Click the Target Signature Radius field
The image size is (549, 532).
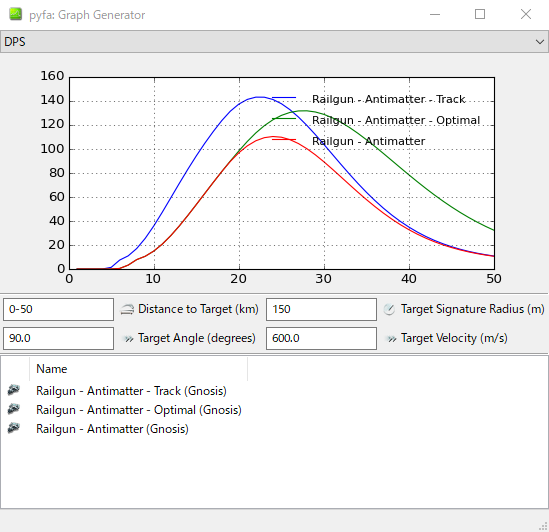[321, 309]
